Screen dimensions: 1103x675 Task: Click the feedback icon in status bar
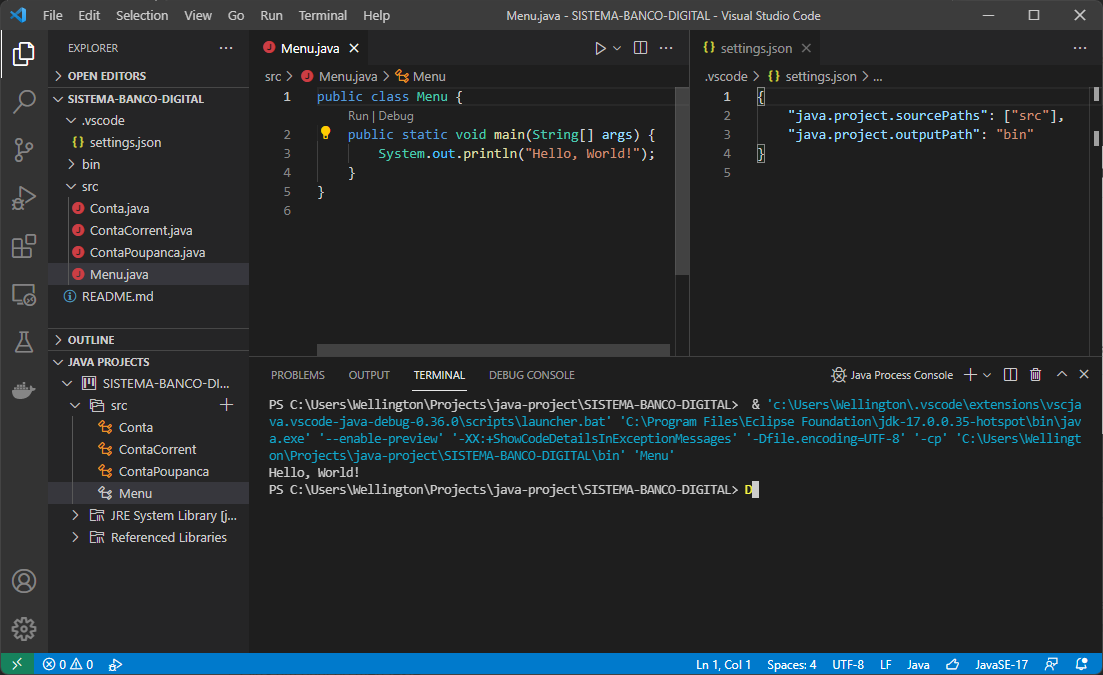(x=1051, y=664)
